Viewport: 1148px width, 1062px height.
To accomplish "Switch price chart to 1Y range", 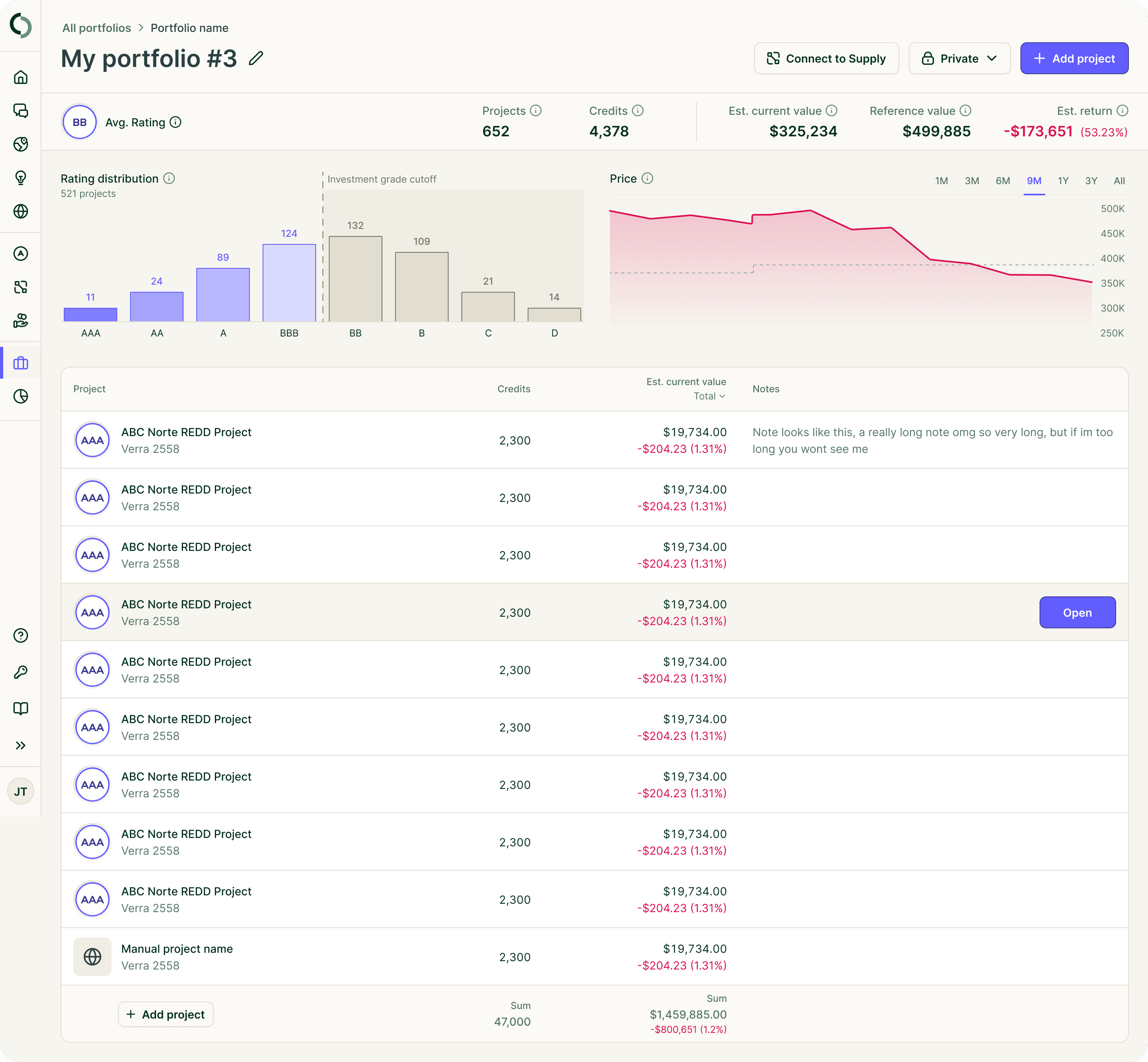I will (x=1063, y=181).
